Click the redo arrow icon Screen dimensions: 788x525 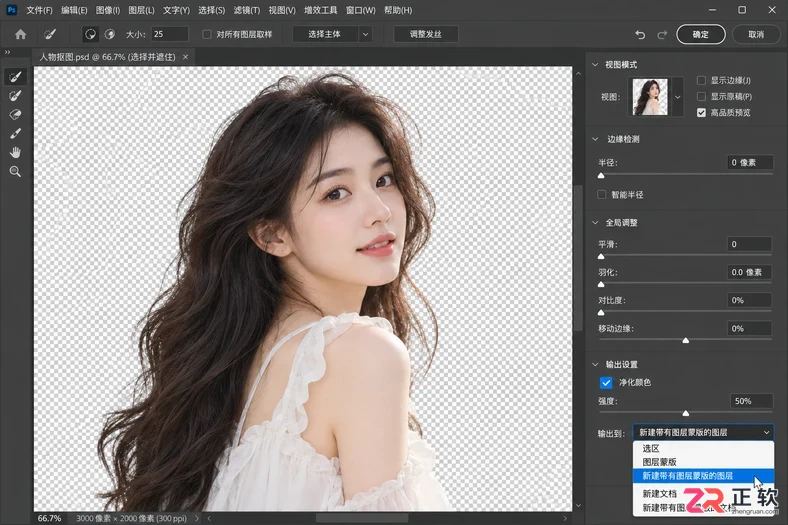[x=662, y=35]
